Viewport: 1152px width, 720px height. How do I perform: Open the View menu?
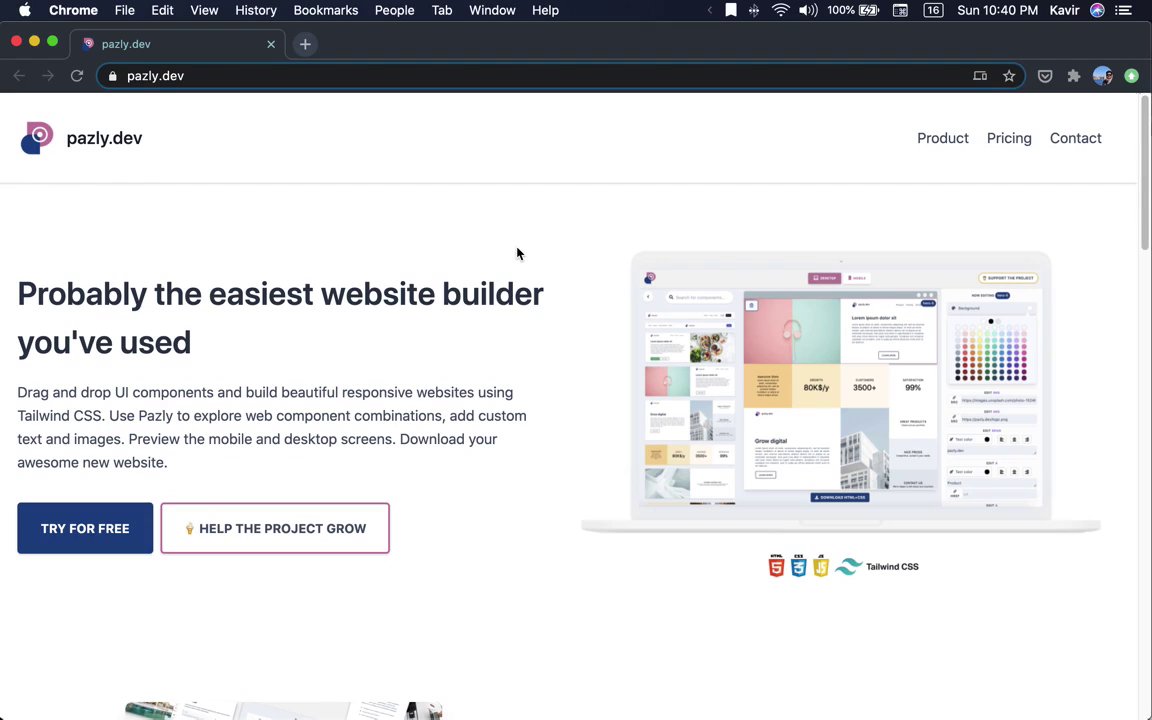click(204, 10)
